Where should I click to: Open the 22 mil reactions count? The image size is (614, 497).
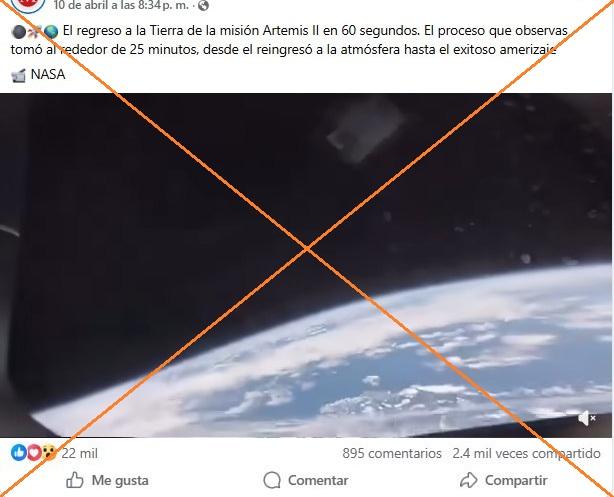coord(79,454)
